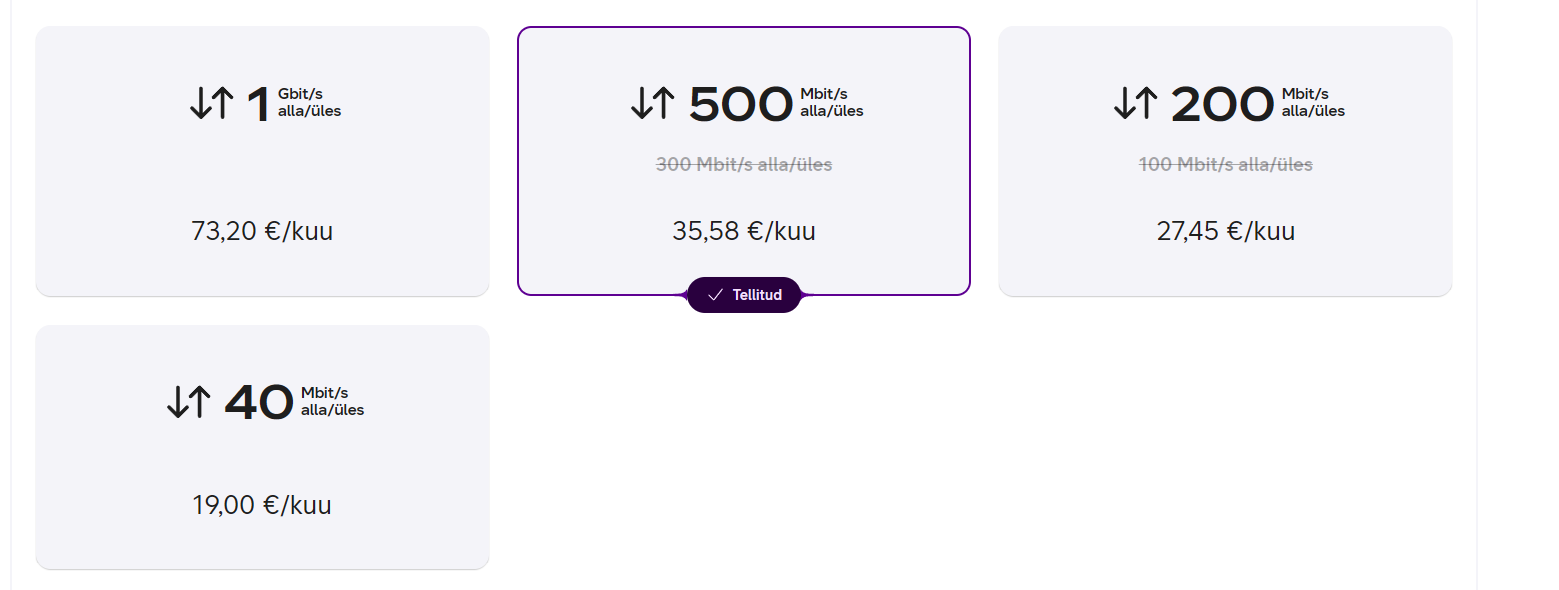Select the 1 Gbit/s internet plan card
Screen dimensions: 1559x590
(x=262, y=161)
